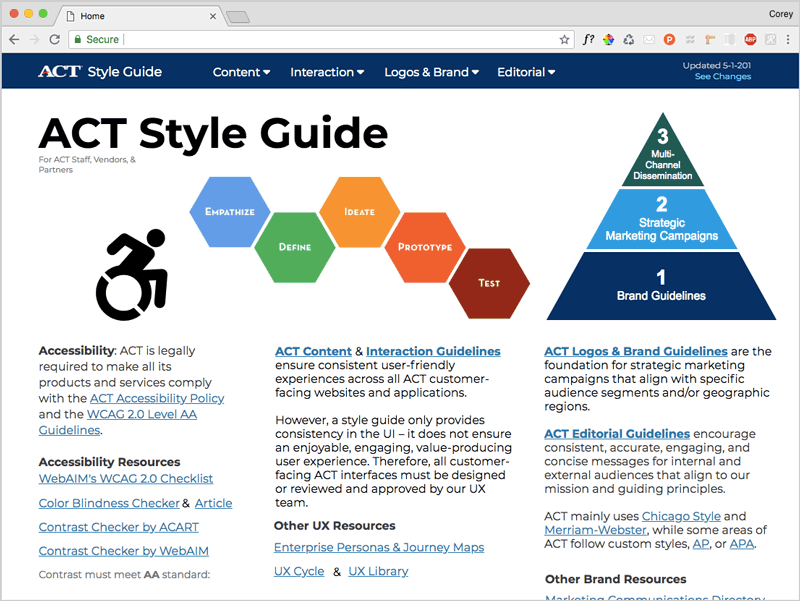Screen dimensions: 800x601
Task: Click the wheelchair accessibility icon
Action: (x=132, y=274)
